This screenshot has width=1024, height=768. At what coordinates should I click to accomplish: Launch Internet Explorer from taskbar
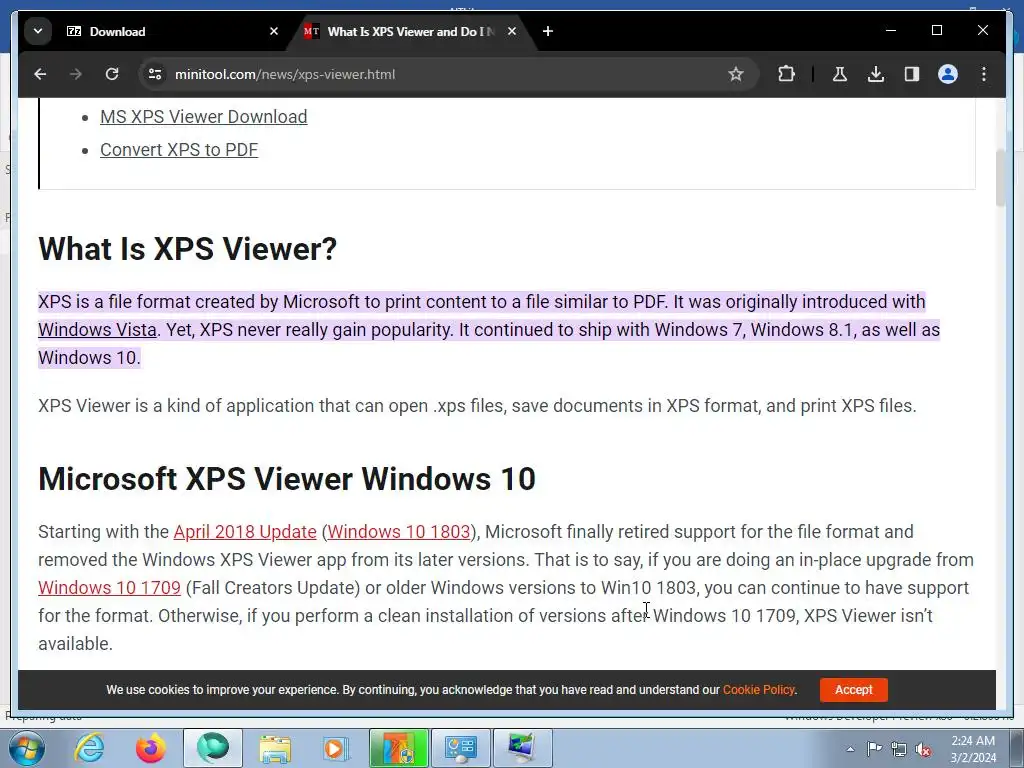pyautogui.click(x=89, y=748)
